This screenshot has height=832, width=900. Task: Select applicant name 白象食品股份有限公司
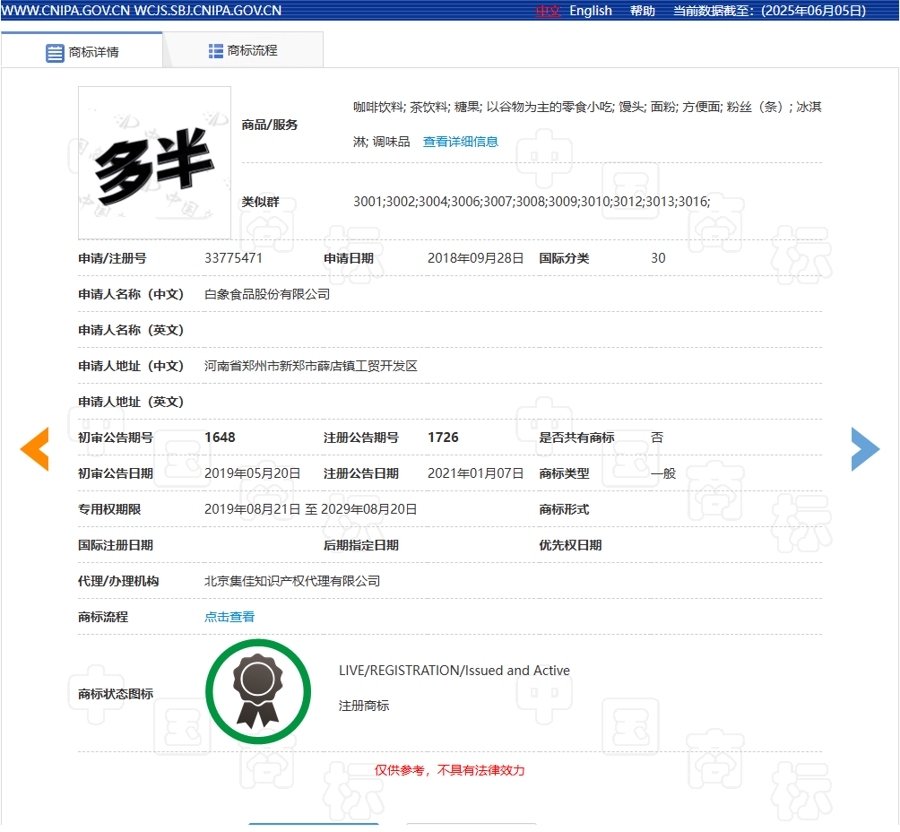[267, 294]
